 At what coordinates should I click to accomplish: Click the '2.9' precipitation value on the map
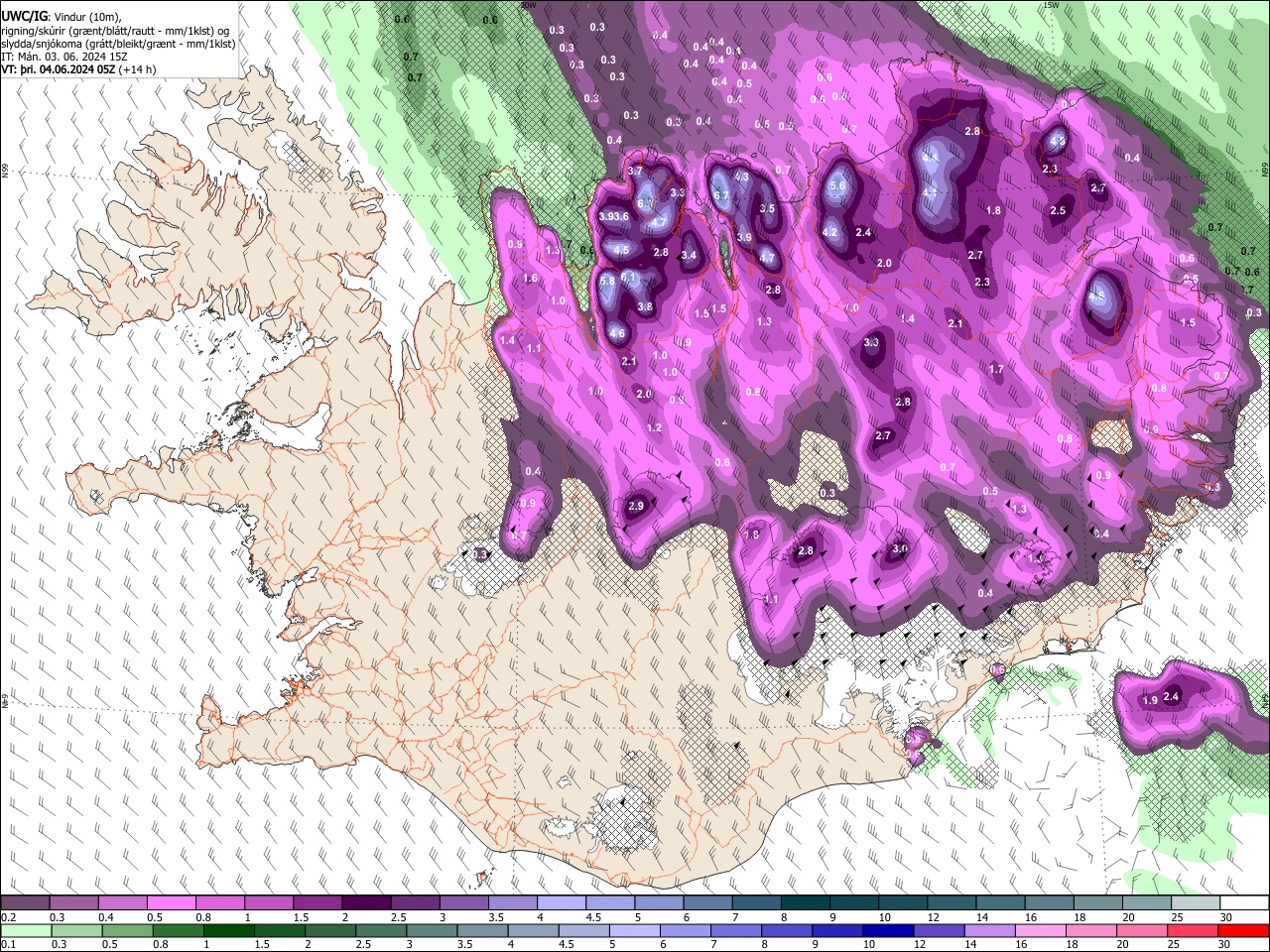[x=637, y=507]
